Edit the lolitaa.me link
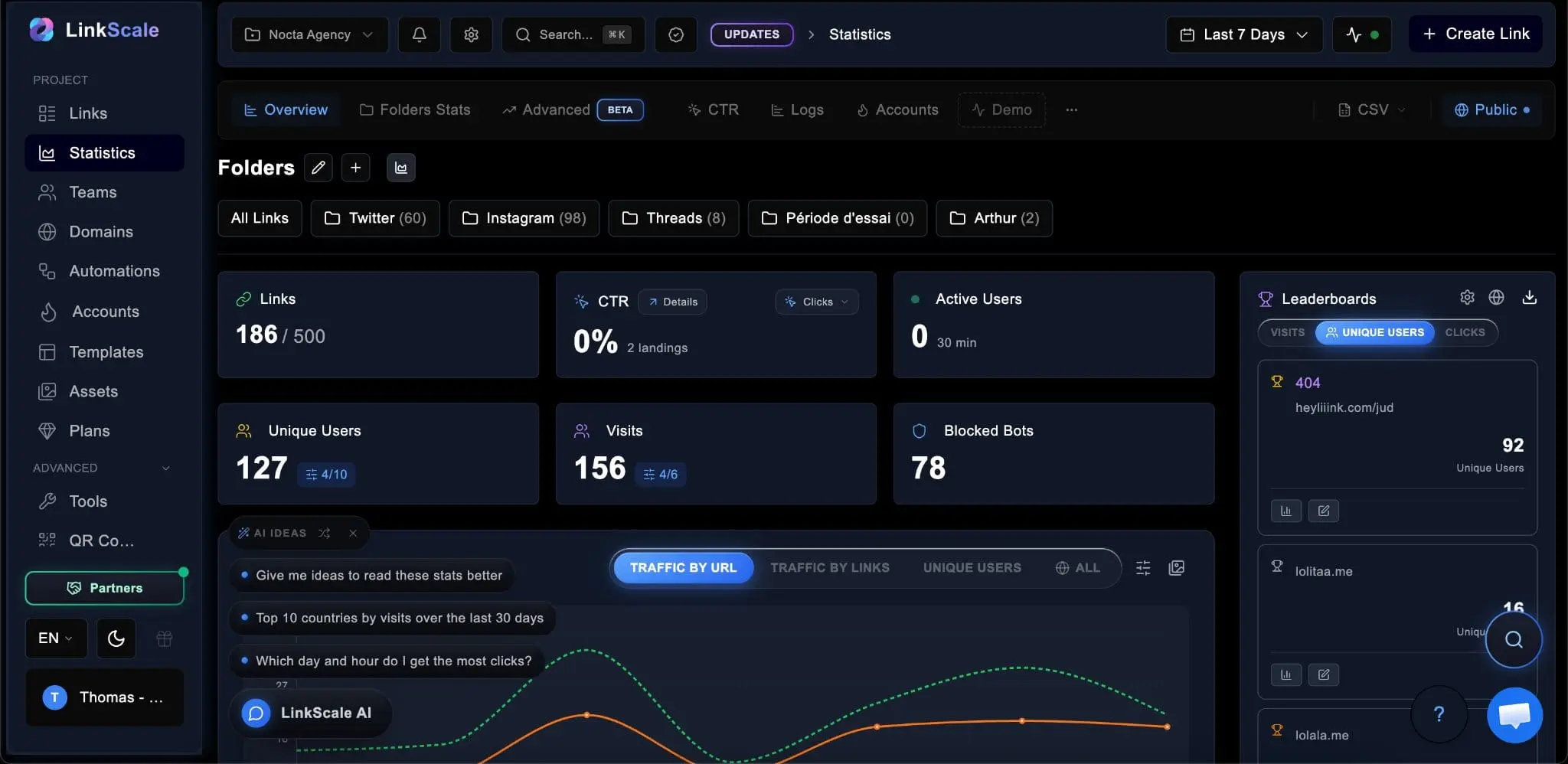Viewport: 1568px width, 764px height. [1324, 674]
